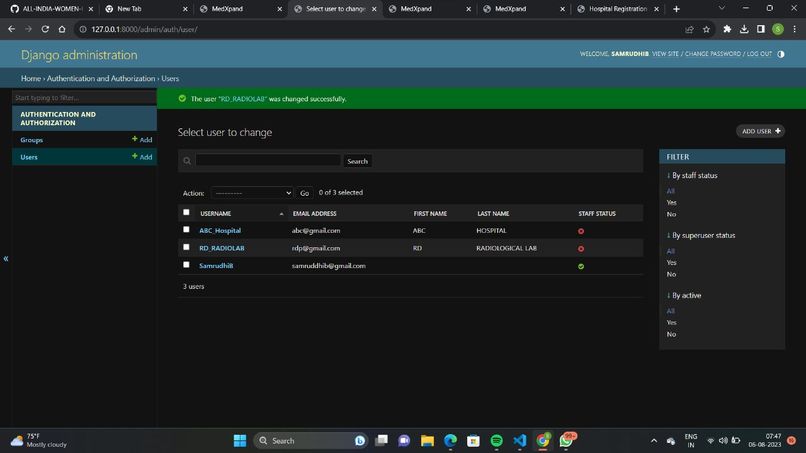The height and width of the screenshot is (453, 806).
Task: Collapse the By superuser status filter
Action: tap(701, 235)
